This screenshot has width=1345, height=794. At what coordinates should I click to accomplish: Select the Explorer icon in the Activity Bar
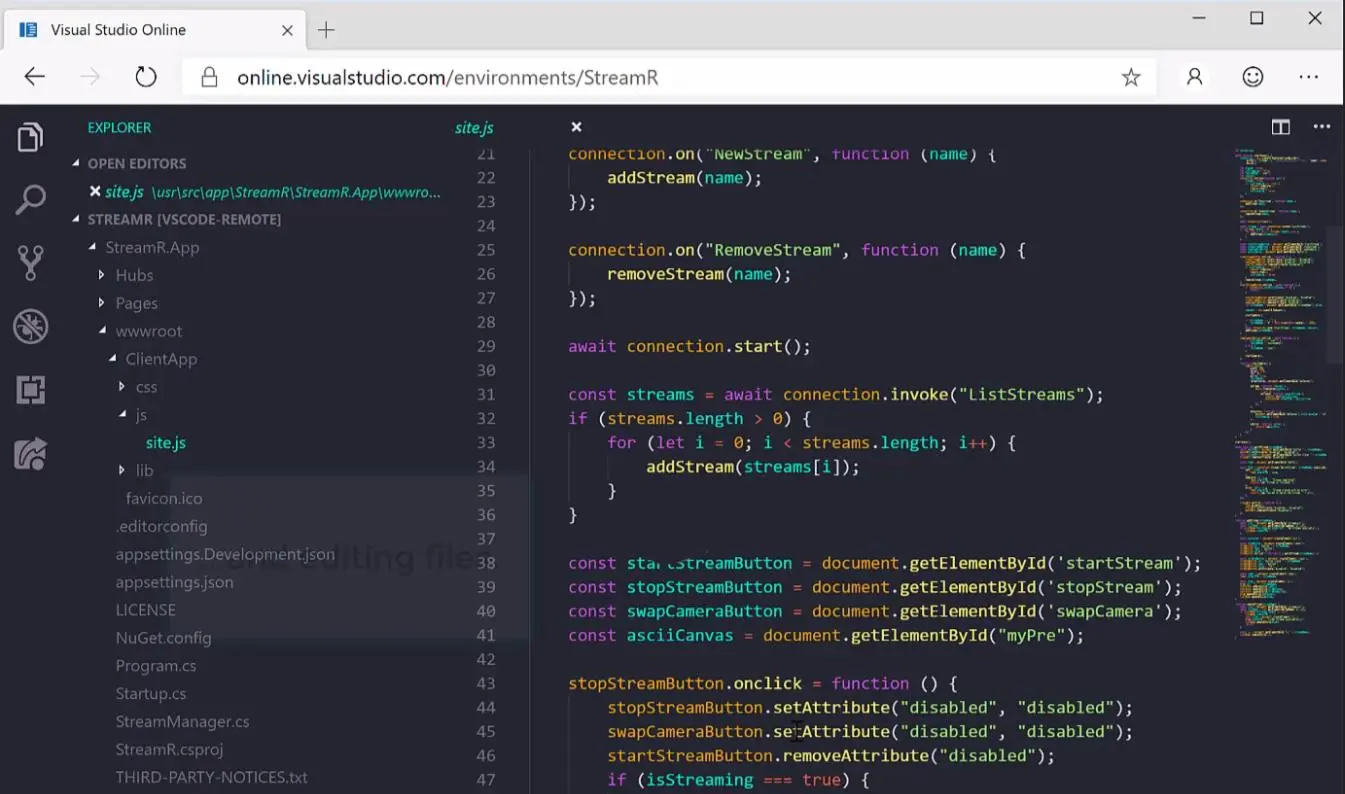pyautogui.click(x=29, y=136)
